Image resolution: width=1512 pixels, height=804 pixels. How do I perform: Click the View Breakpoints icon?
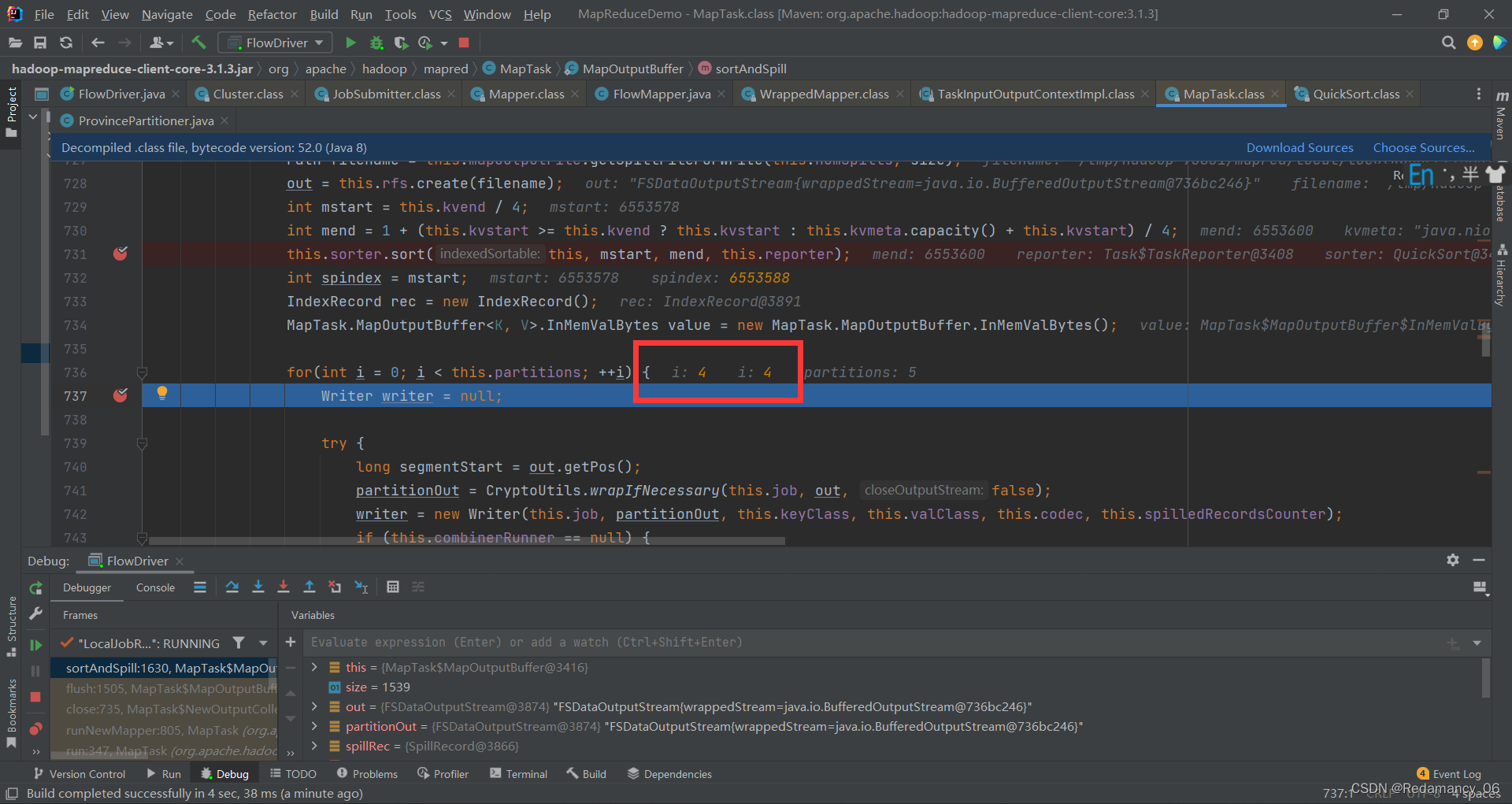(35, 728)
